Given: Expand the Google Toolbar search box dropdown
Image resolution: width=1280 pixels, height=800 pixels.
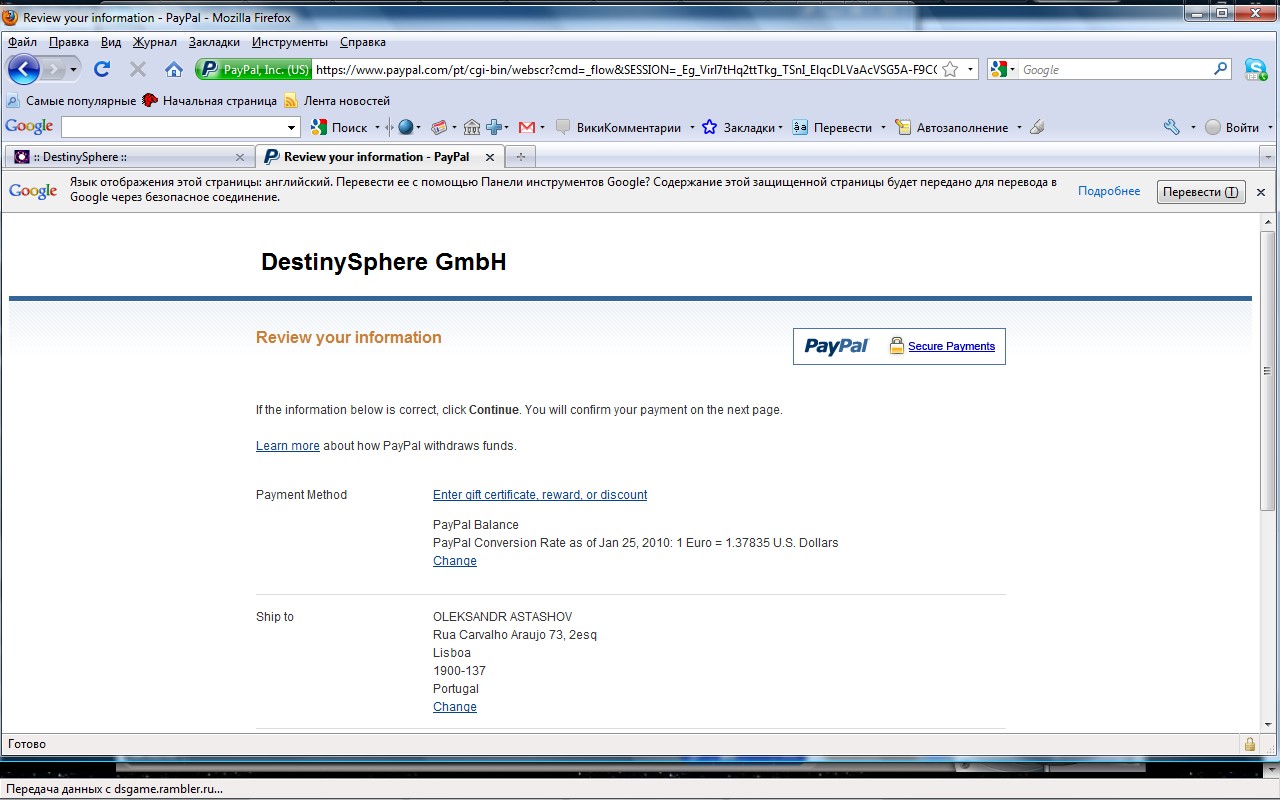Looking at the screenshot, I should point(292,127).
